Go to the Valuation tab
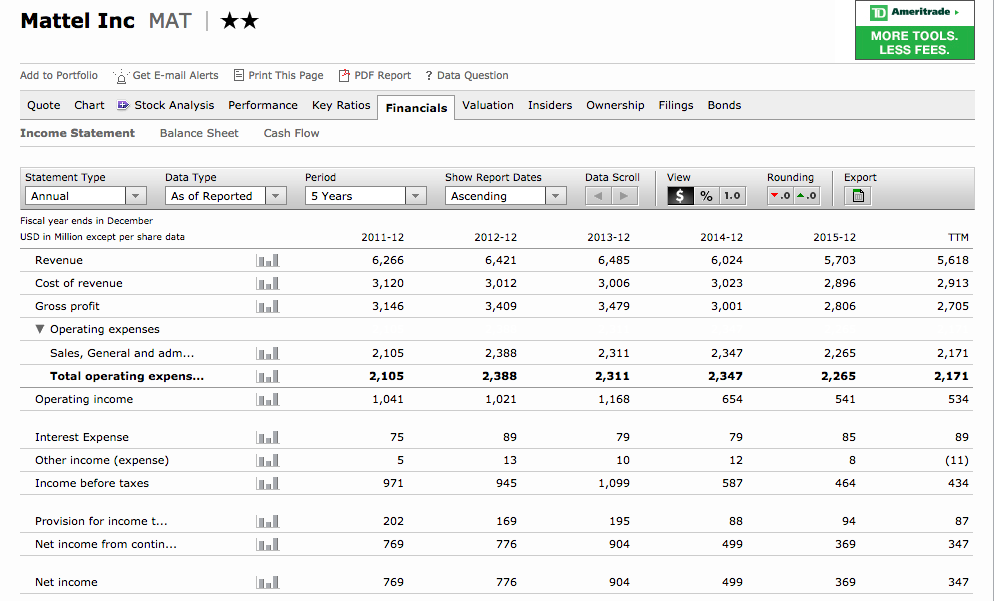The width and height of the screenshot is (994, 601). [488, 105]
